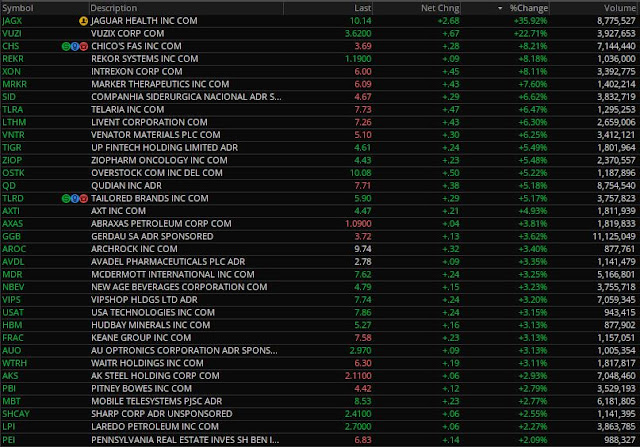Image resolution: width=640 pixels, height=447 pixels.
Task: Sort by the Description column header
Action: point(113,8)
